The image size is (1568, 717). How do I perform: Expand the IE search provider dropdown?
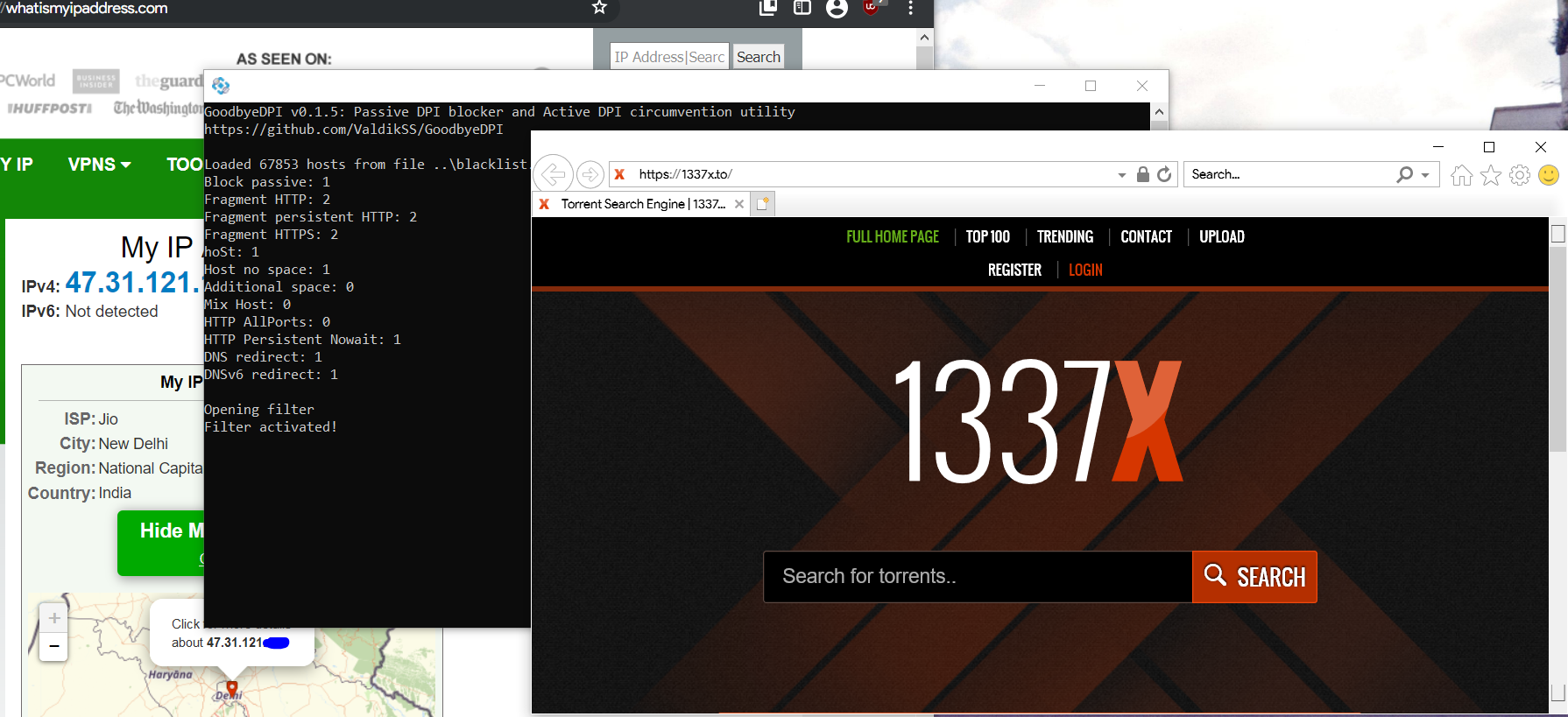[1425, 175]
